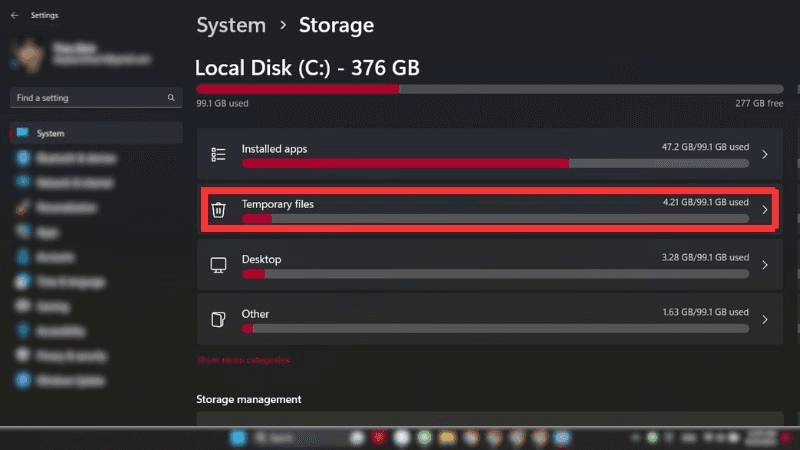
Task: Expand Desktop storage chevron
Action: pyautogui.click(x=764, y=265)
